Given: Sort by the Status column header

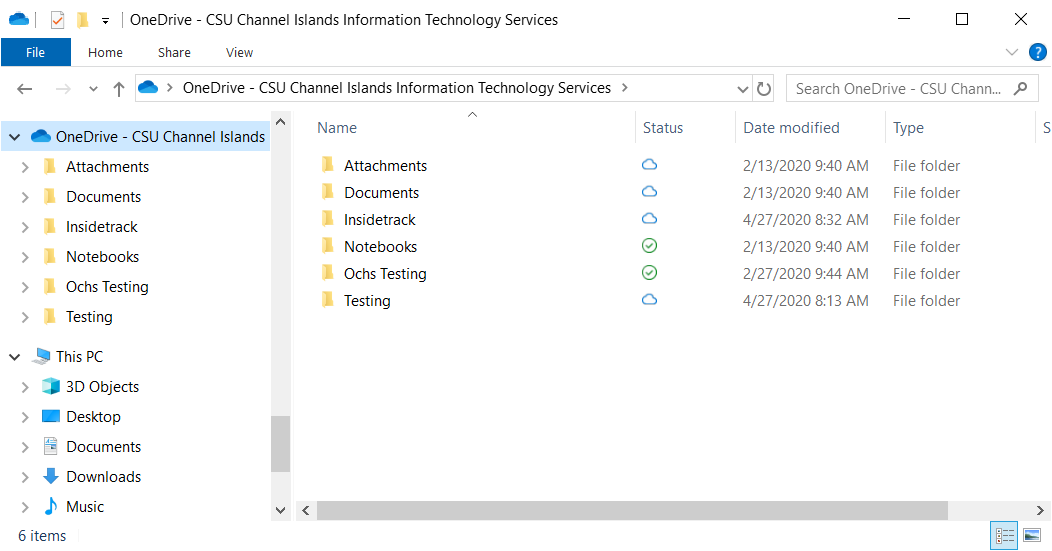Looking at the screenshot, I should click(663, 128).
